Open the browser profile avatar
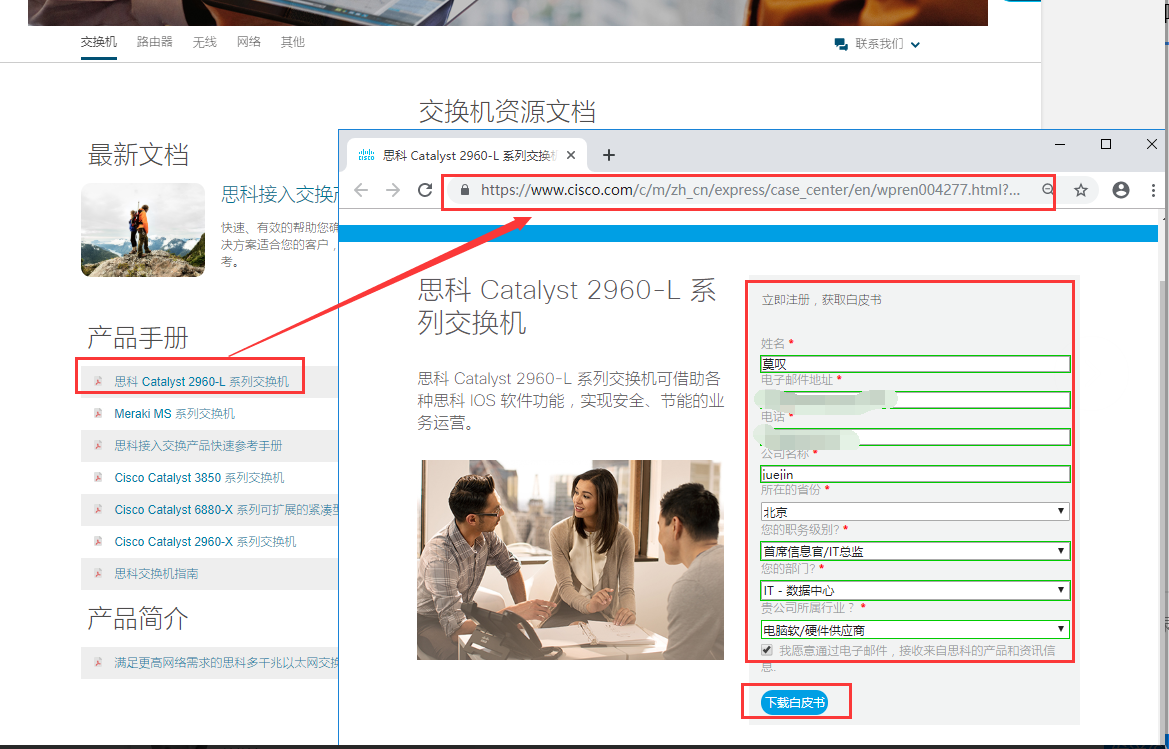The width and height of the screenshot is (1169, 749). [1121, 190]
